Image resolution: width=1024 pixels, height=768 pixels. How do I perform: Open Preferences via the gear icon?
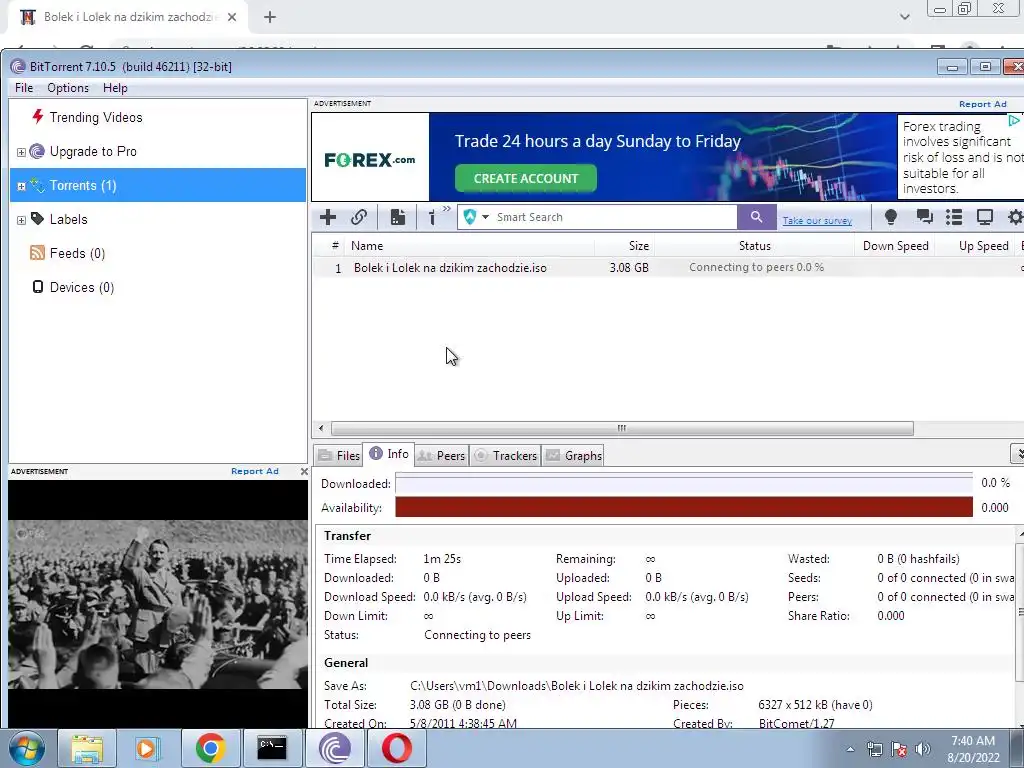coord(1016,217)
